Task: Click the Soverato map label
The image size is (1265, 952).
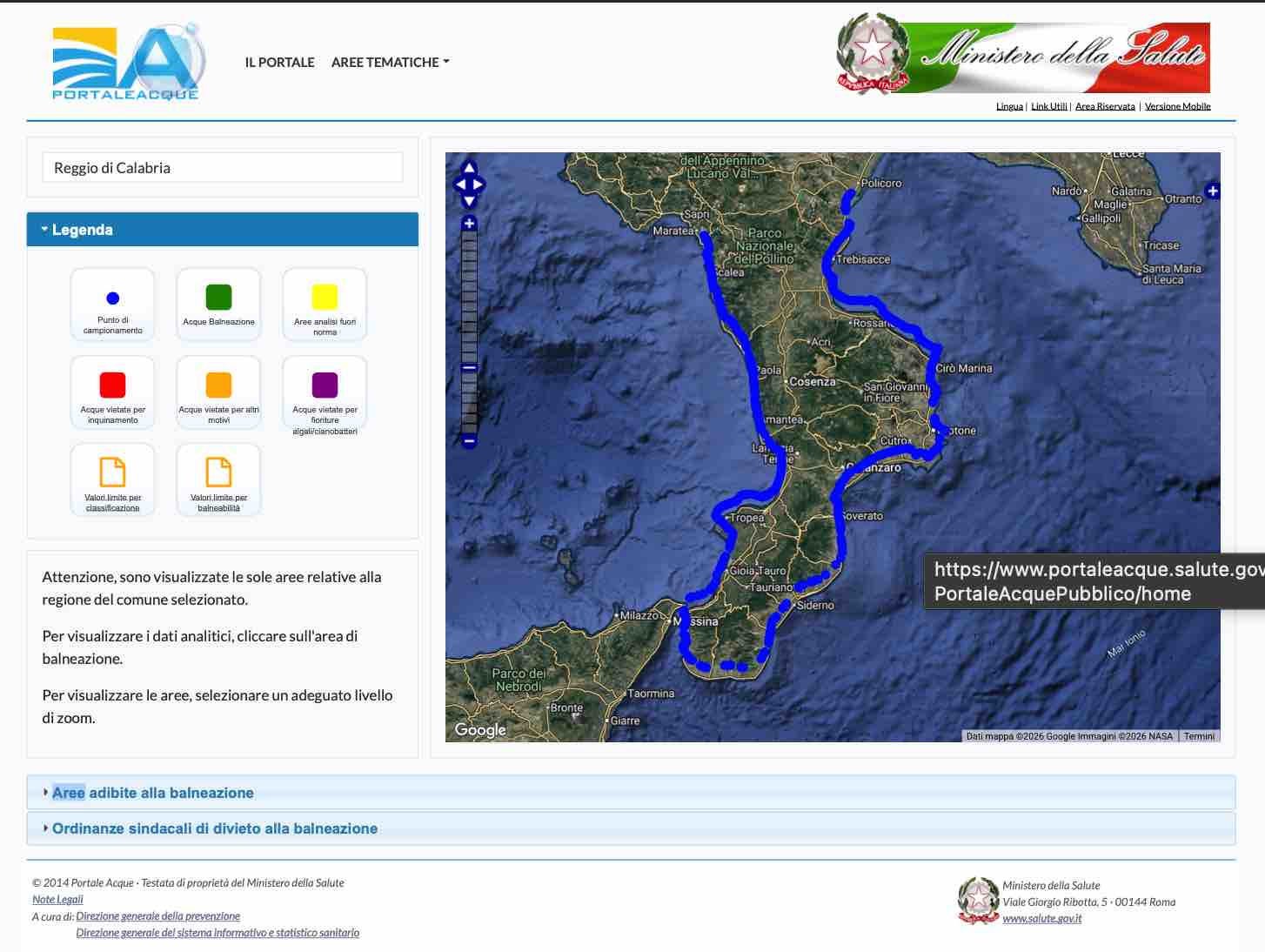Action: [x=862, y=516]
